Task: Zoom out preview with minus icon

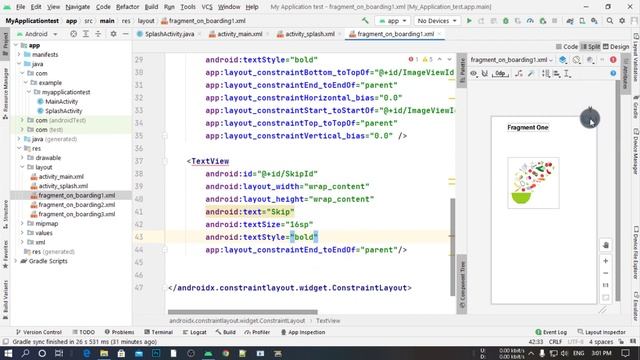Action: (606, 273)
